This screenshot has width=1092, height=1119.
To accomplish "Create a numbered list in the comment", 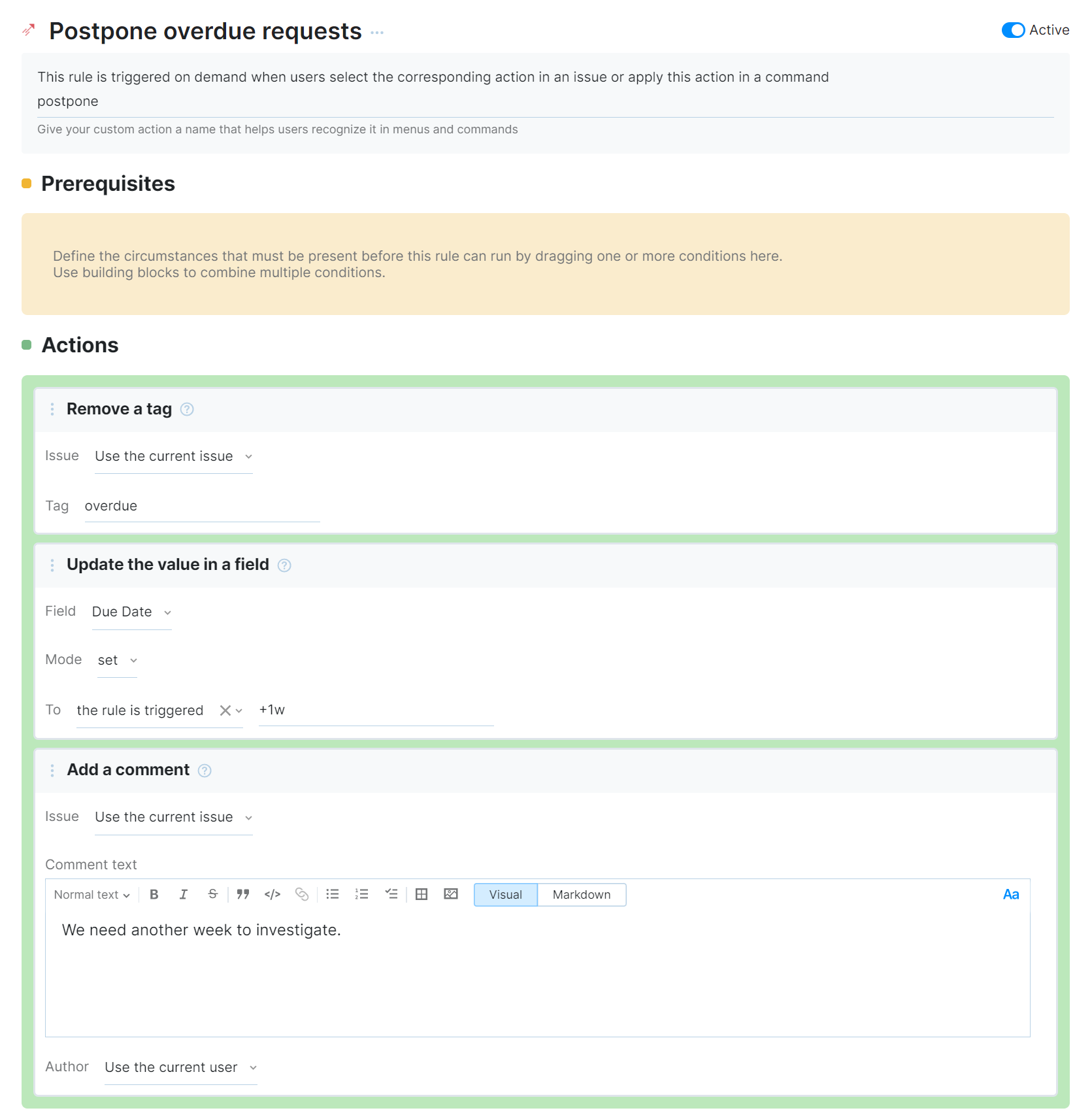I will [x=361, y=894].
